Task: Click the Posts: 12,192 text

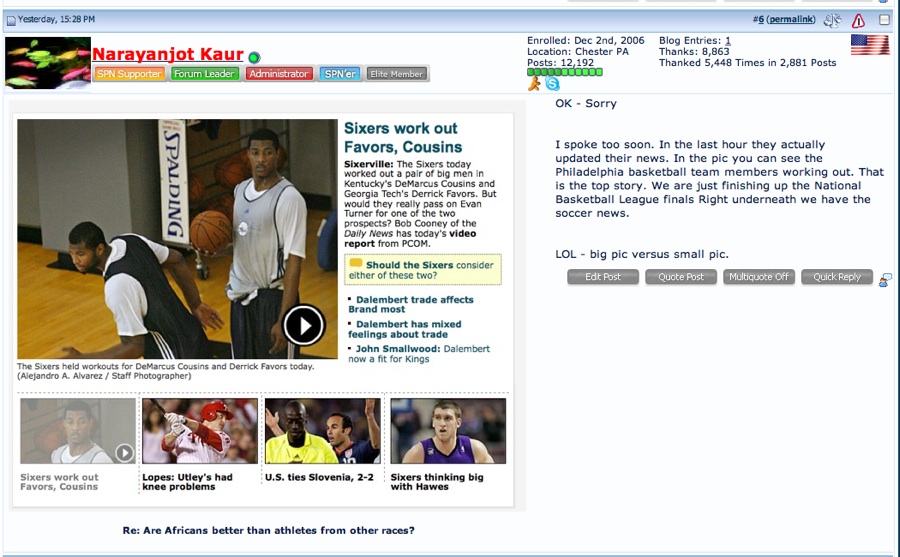Action: (x=560, y=63)
